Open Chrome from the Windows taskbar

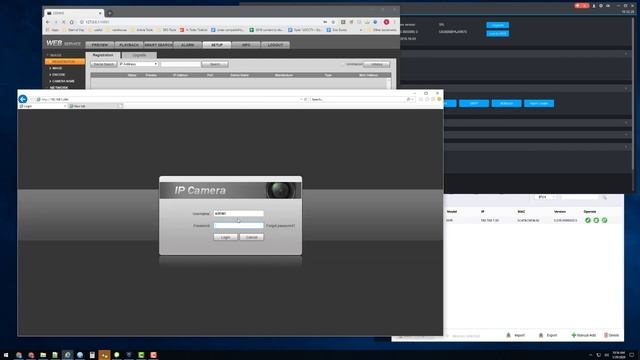coord(18,355)
